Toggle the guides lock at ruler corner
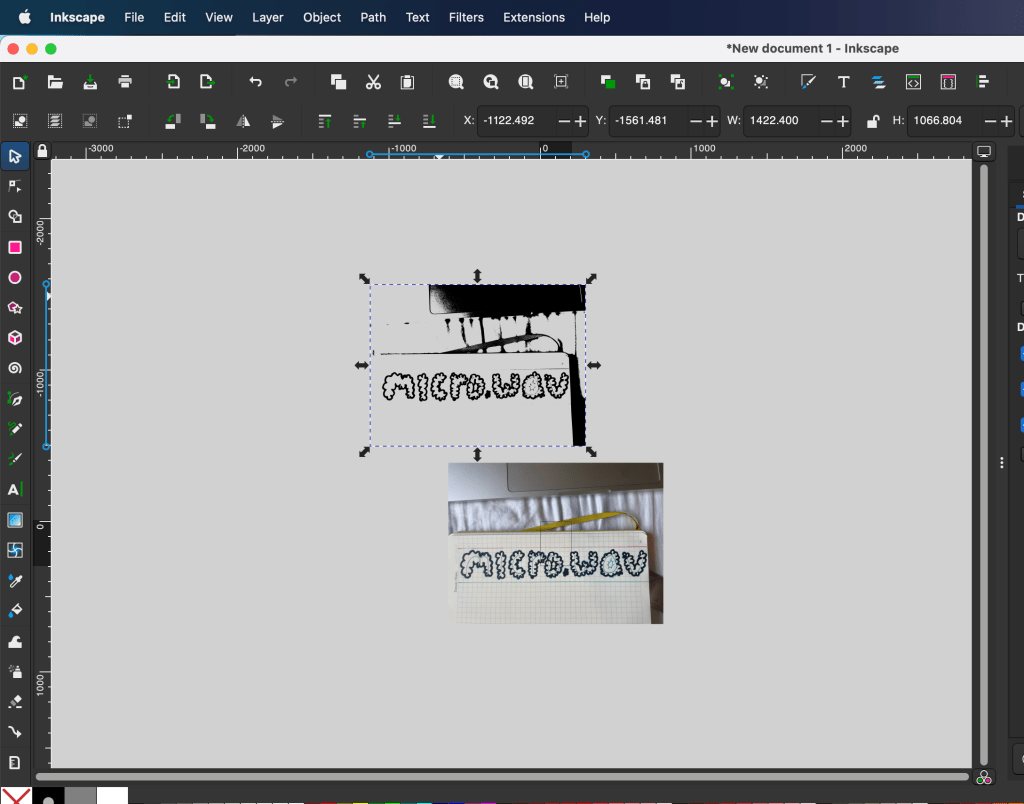1024x804 pixels. coord(42,151)
